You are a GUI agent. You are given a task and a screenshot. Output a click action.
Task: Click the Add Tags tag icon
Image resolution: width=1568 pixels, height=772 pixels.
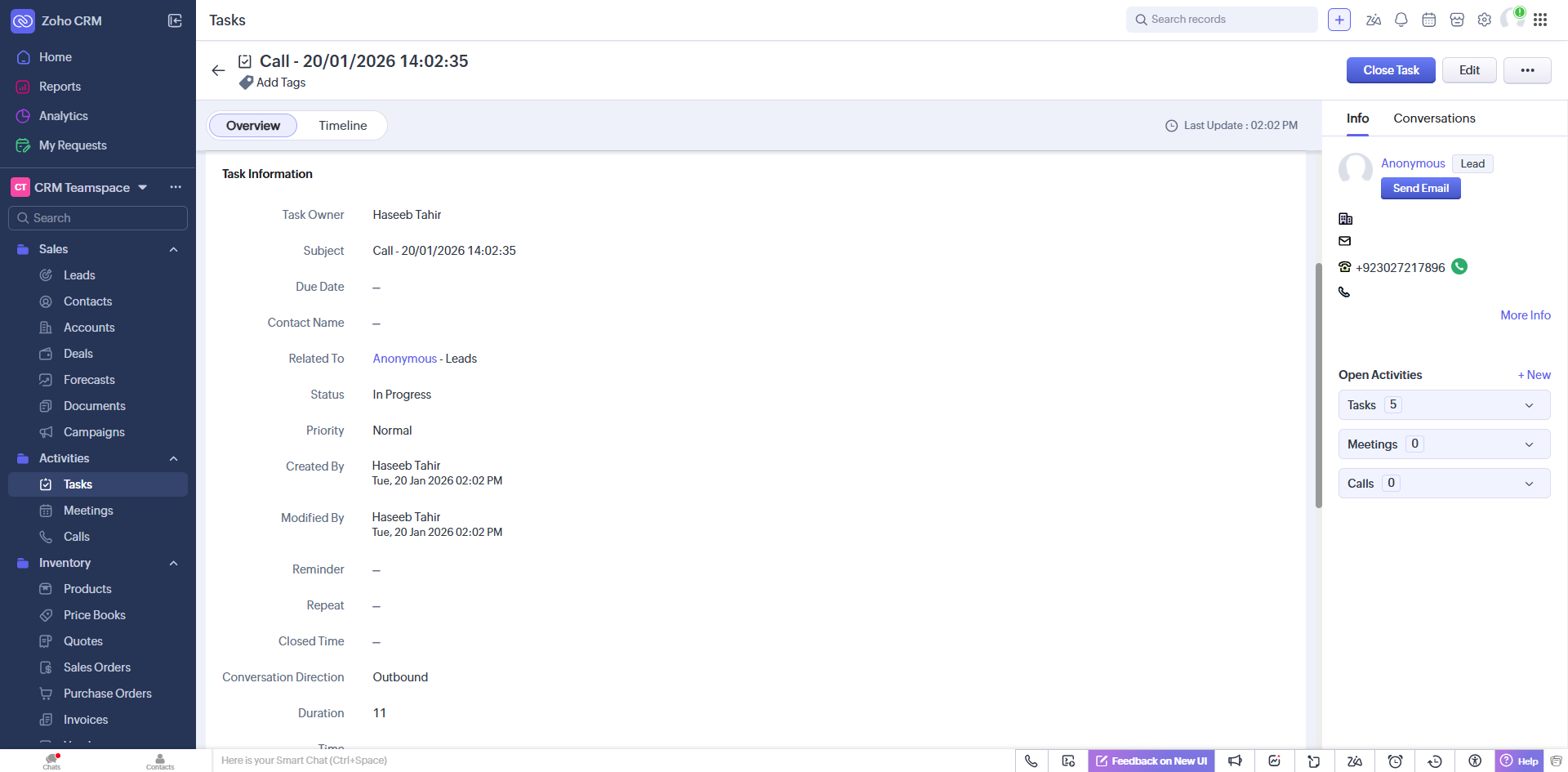[x=246, y=83]
